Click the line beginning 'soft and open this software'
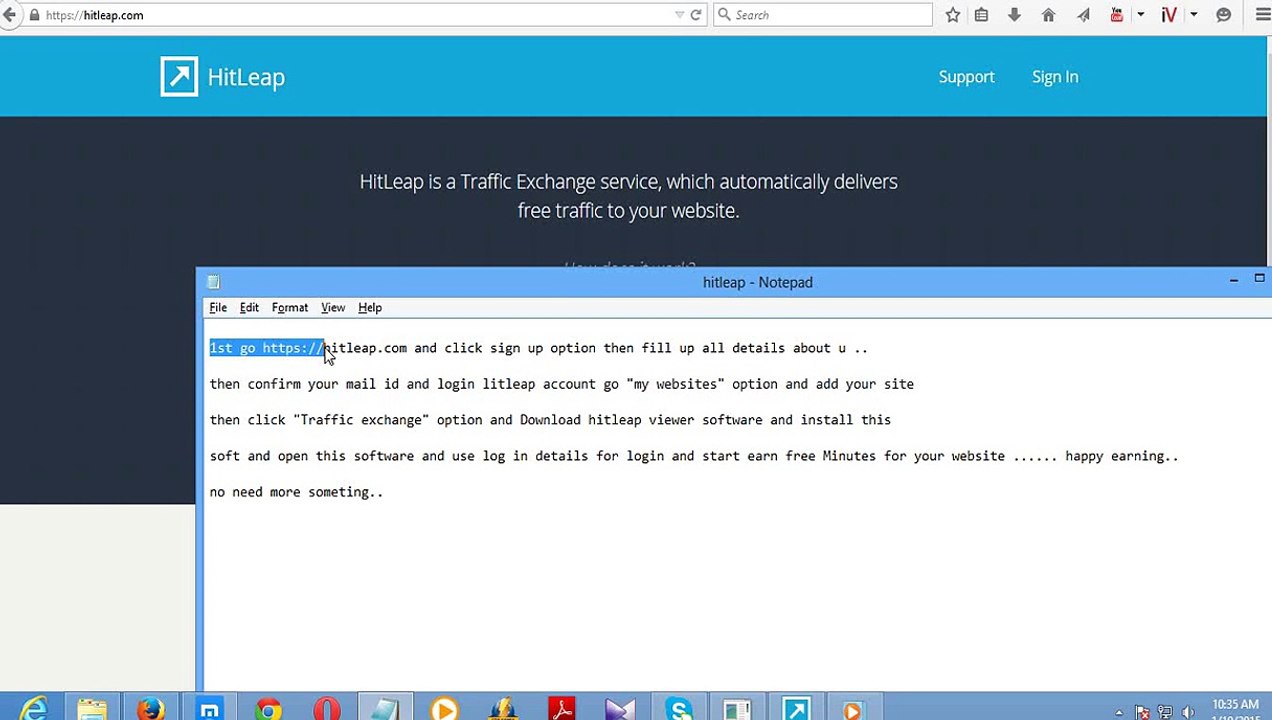Image resolution: width=1272 pixels, height=720 pixels. tap(694, 456)
